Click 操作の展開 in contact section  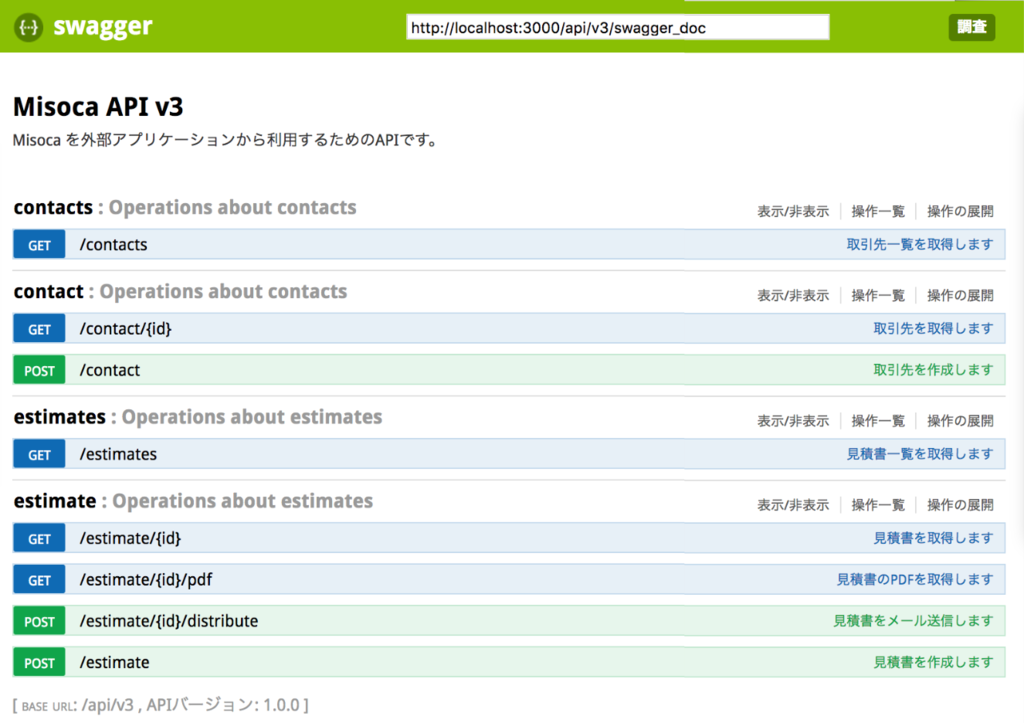click(960, 295)
